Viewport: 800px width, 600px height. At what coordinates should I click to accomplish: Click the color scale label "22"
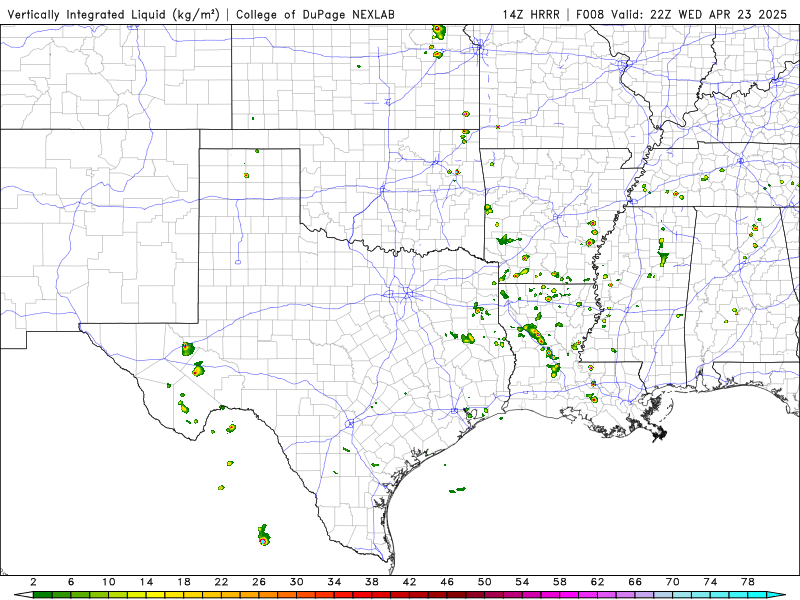coord(221,582)
